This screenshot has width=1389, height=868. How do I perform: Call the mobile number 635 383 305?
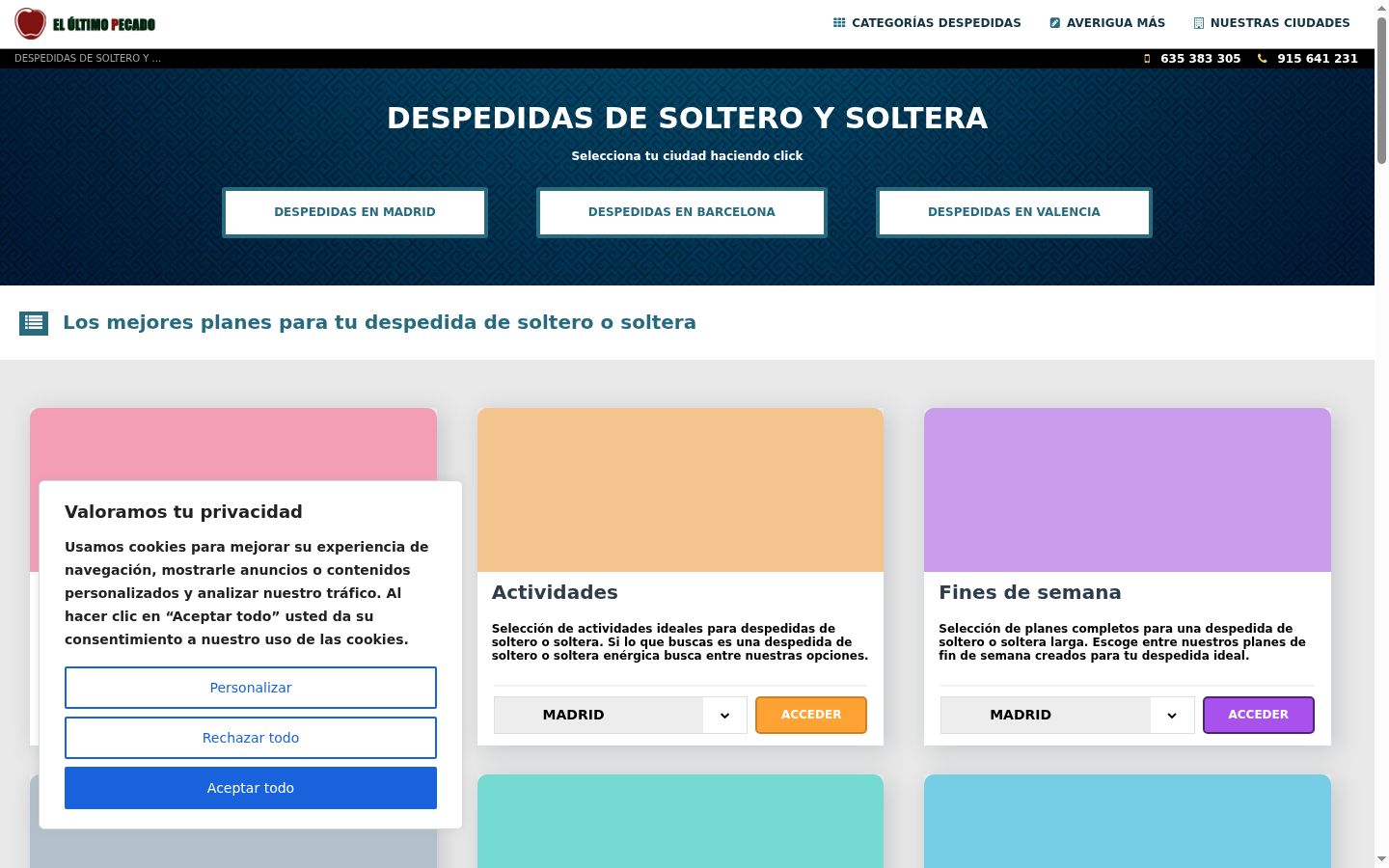(1200, 59)
